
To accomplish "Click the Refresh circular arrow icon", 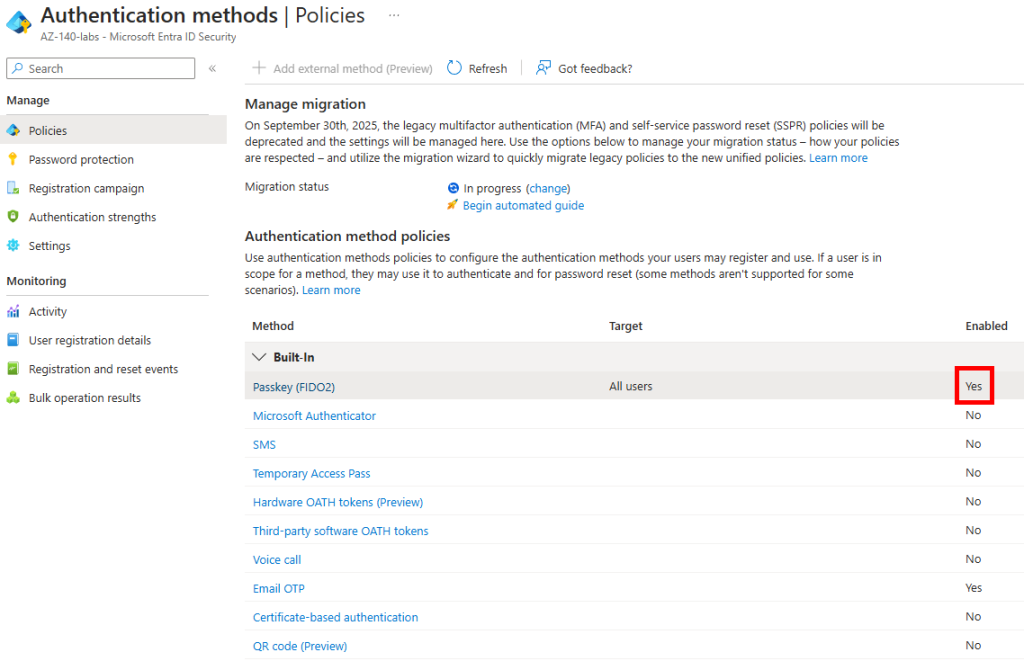I will 454,68.
